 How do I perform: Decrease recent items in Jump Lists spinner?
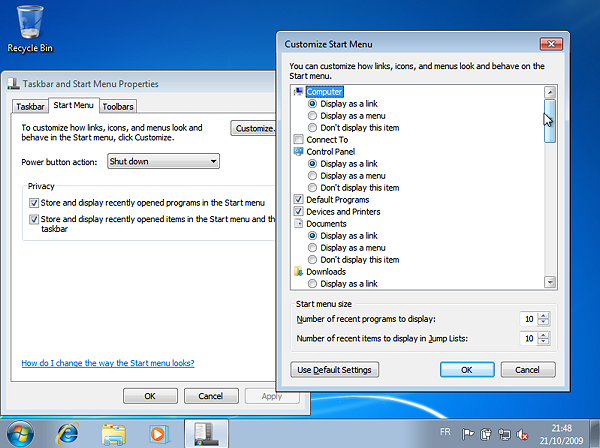tap(543, 343)
